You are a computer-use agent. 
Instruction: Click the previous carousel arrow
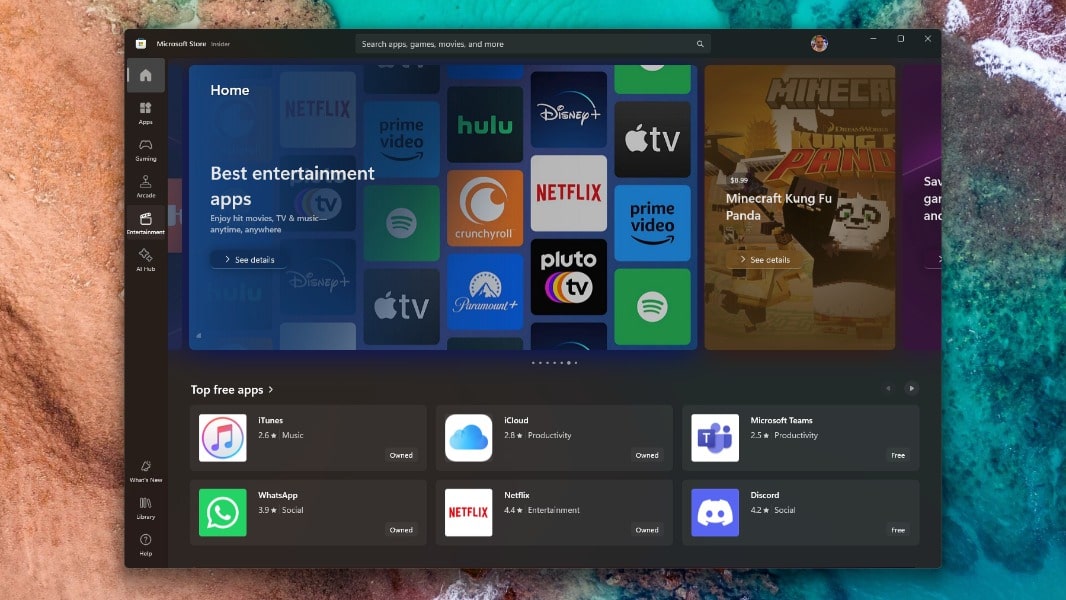887,388
